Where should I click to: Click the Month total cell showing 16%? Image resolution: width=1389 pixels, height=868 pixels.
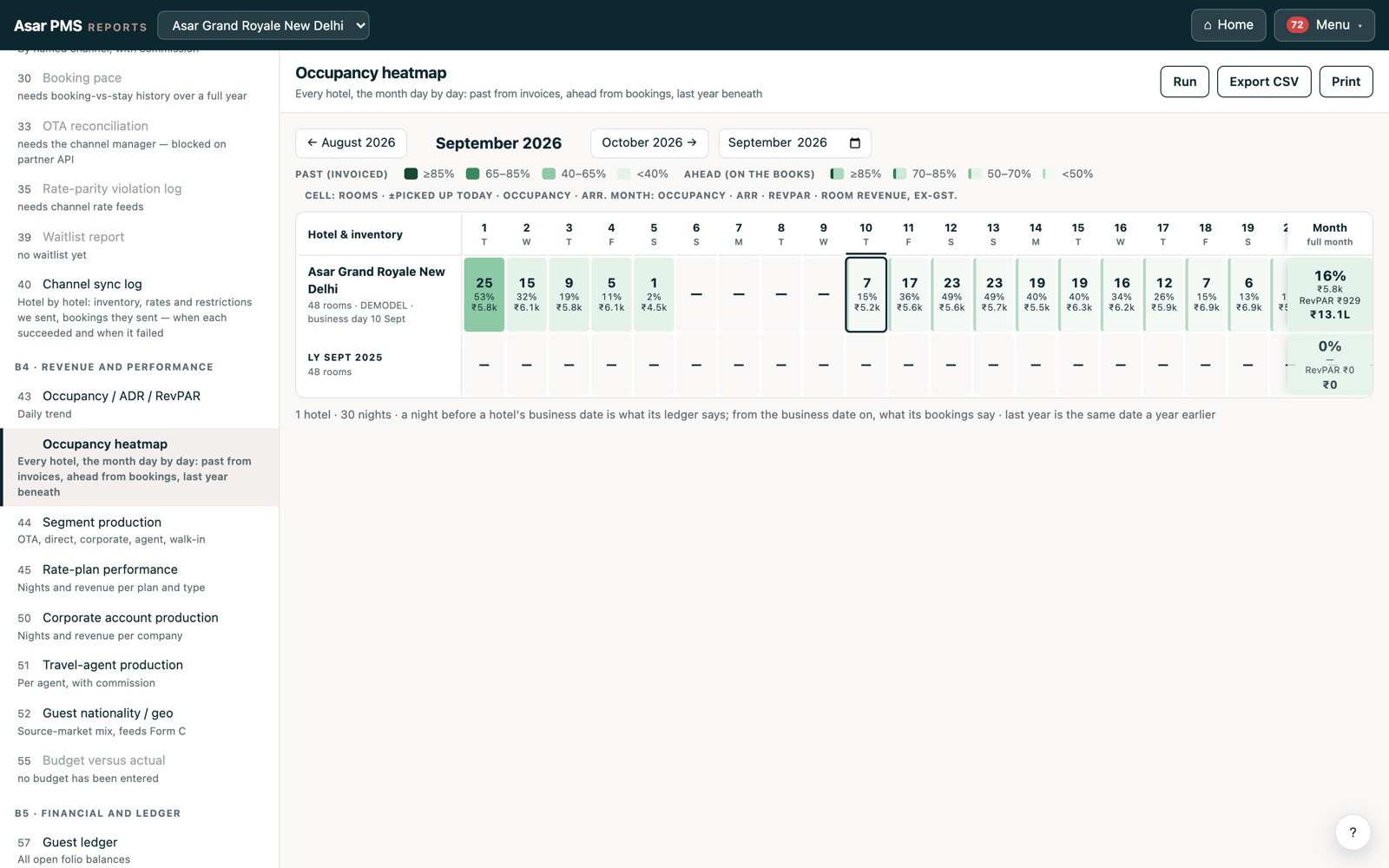pyautogui.click(x=1329, y=294)
